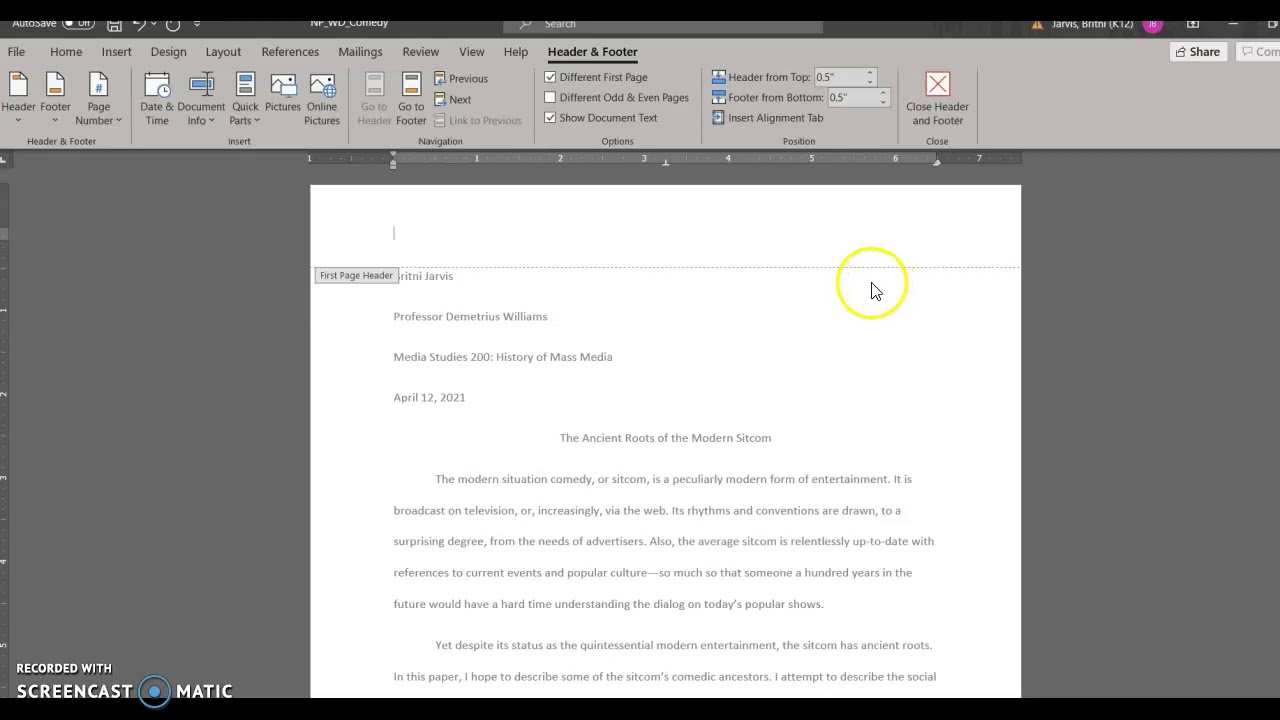Open the Undo history dropdown arrow
1280x720 pixels.
(x=153, y=23)
